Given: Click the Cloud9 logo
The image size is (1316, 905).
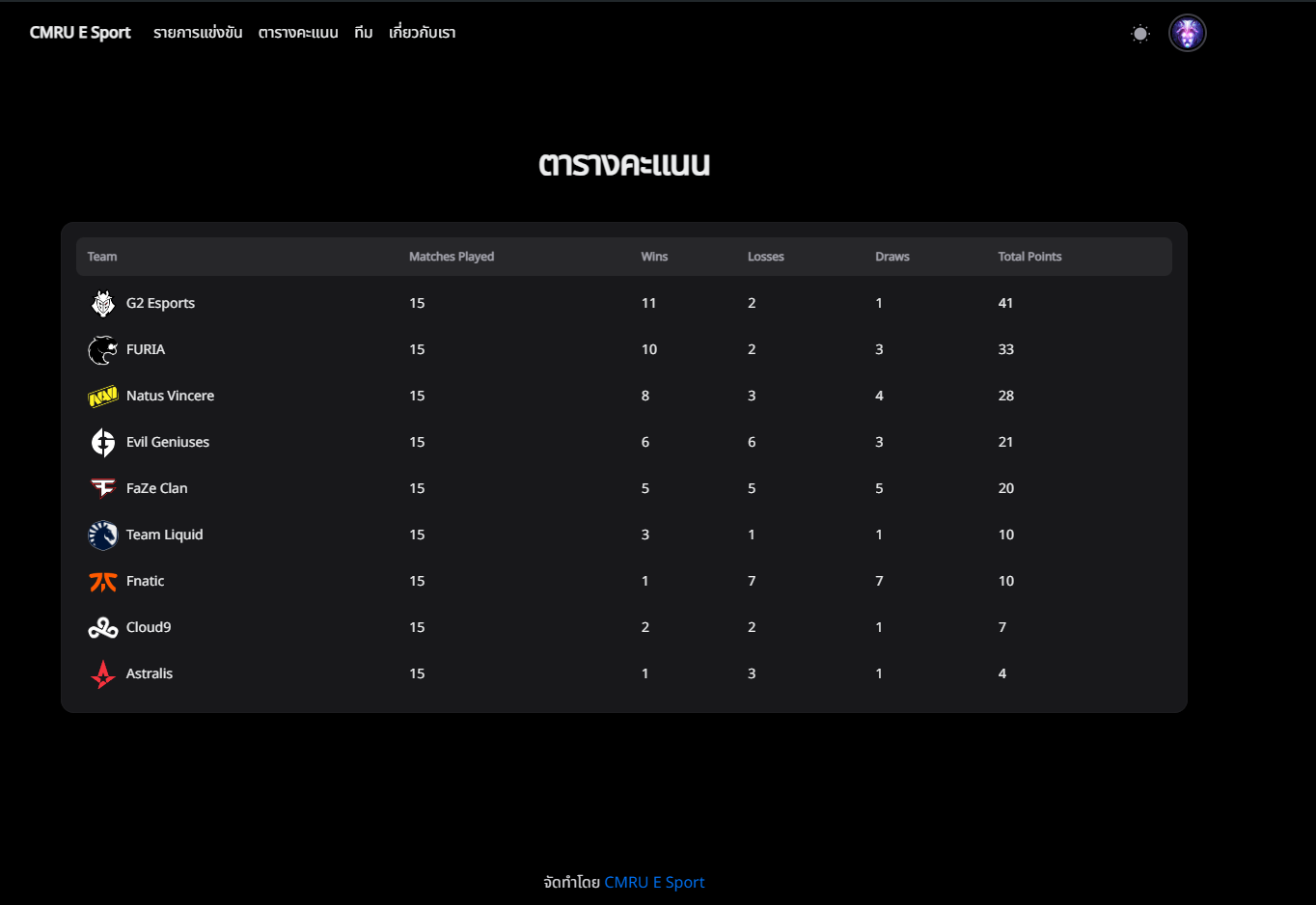Looking at the screenshot, I should [103, 627].
